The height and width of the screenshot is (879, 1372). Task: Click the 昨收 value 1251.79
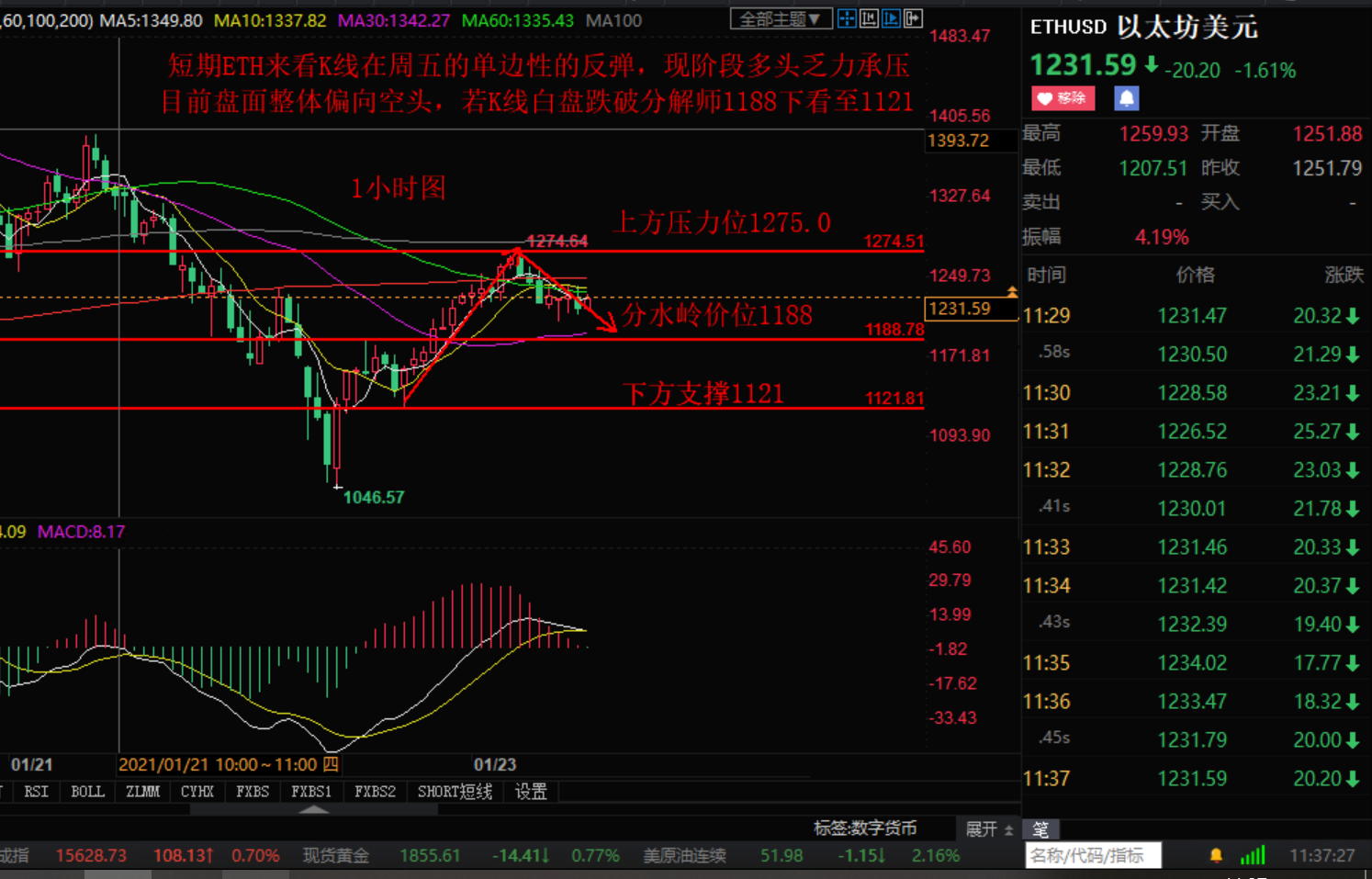tap(1328, 168)
